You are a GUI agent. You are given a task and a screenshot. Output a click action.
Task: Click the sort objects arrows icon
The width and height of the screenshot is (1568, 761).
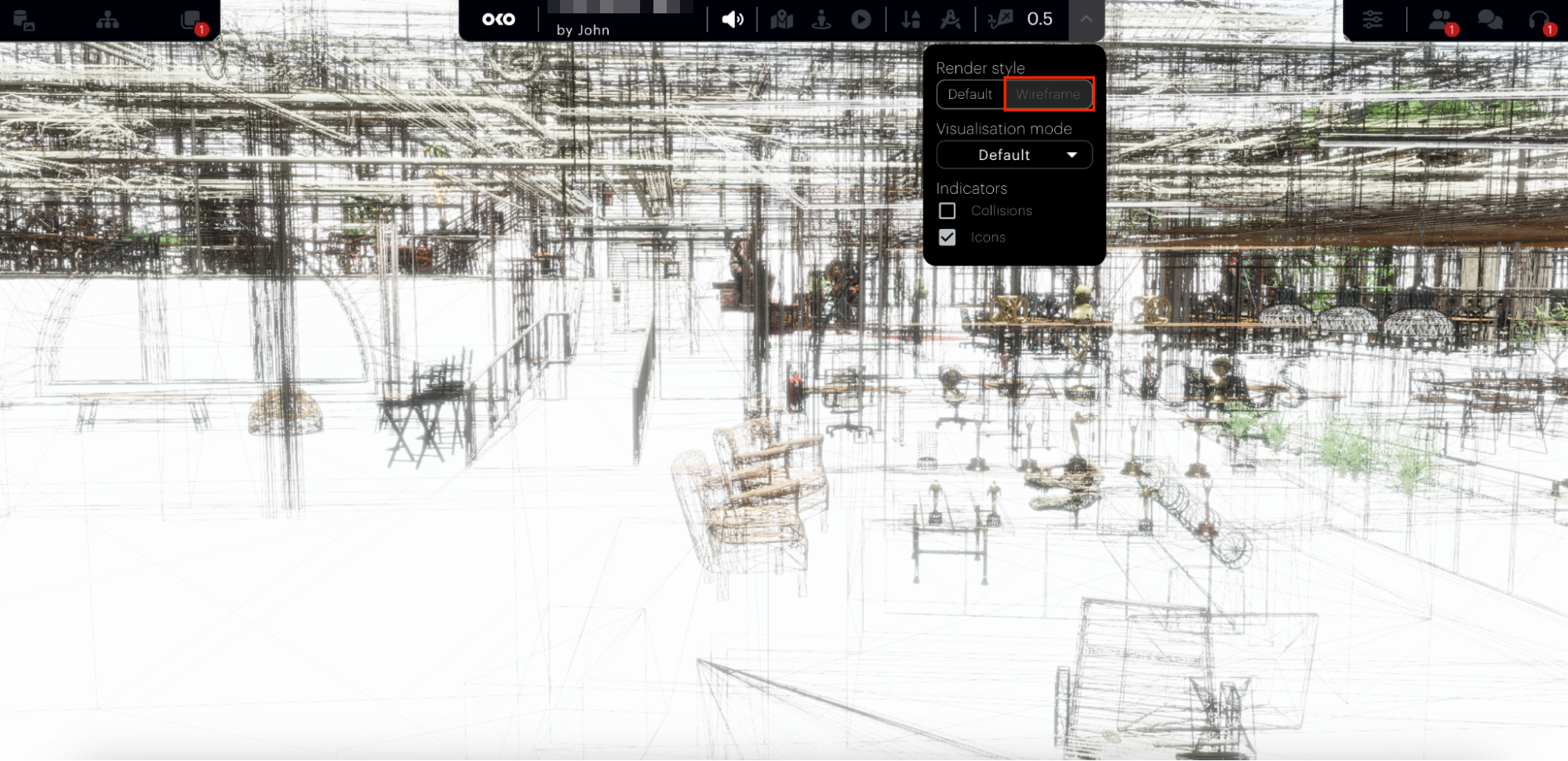[911, 20]
